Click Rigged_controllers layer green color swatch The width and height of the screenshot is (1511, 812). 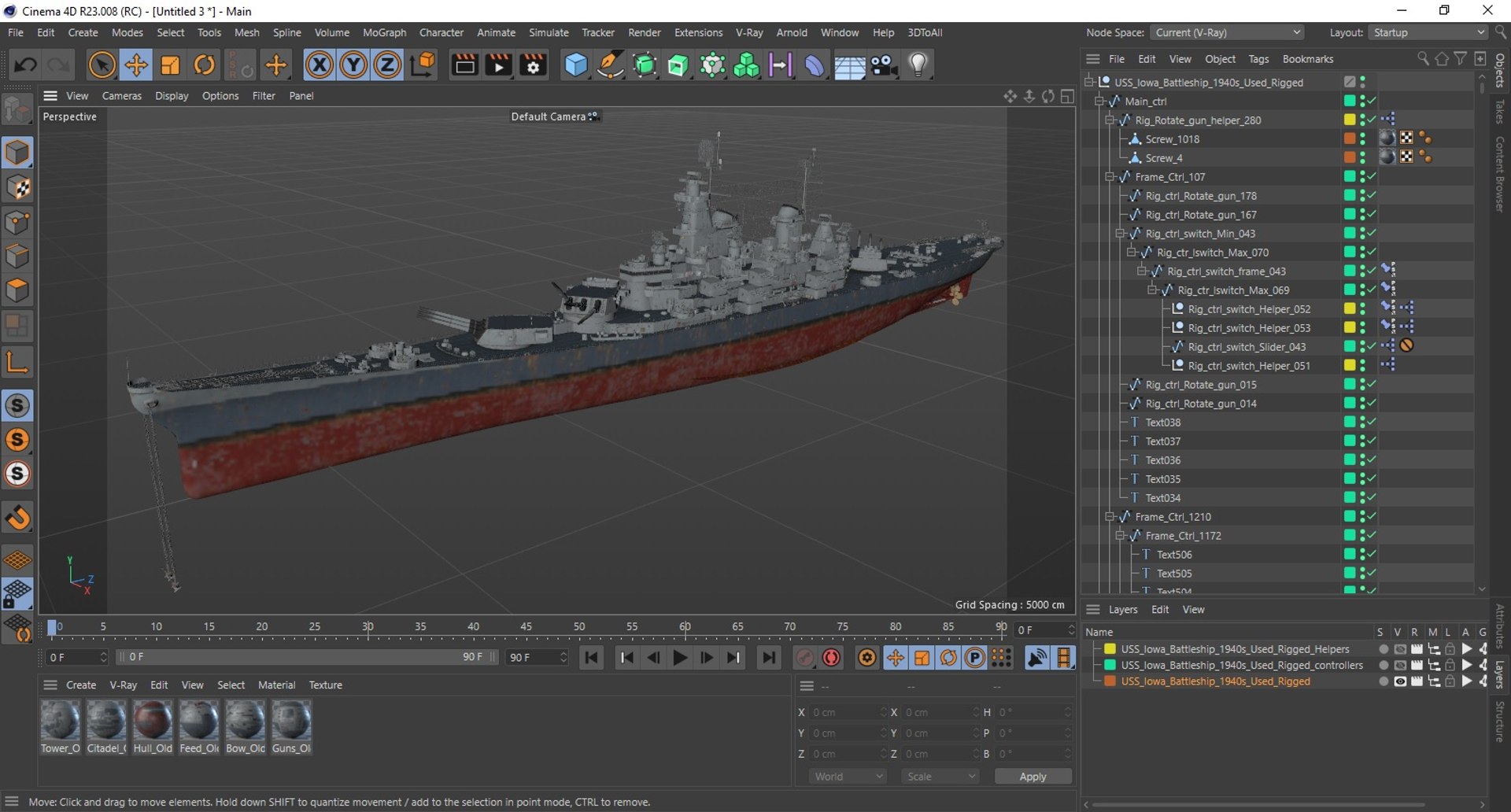[1110, 665]
